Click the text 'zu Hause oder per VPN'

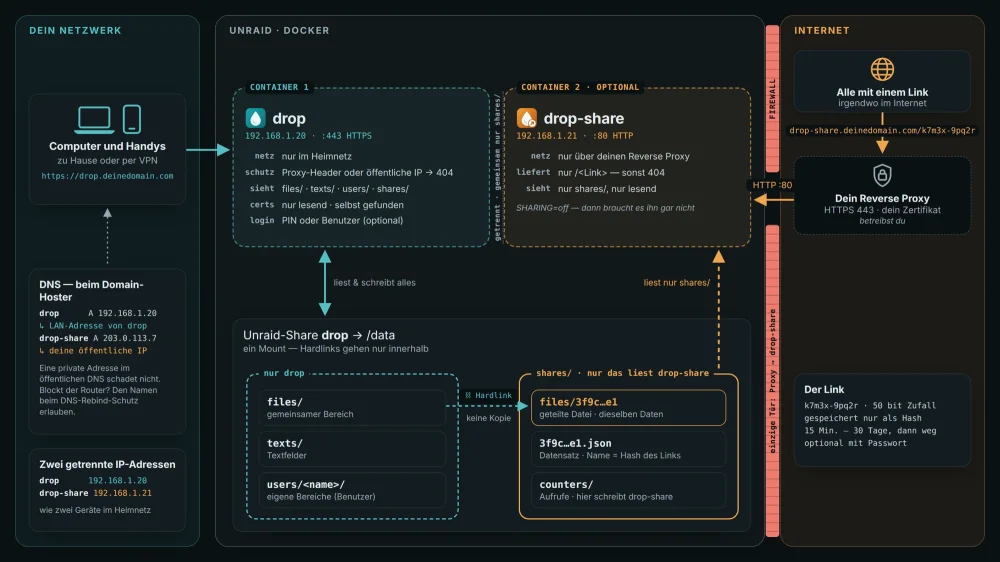click(x=107, y=161)
